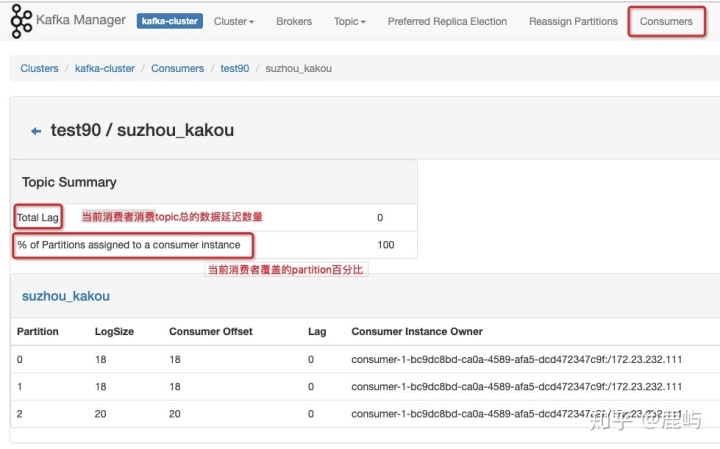Image resolution: width=720 pixels, height=449 pixels.
Task: Click '% of Partitions assigned' label
Action: 129,245
